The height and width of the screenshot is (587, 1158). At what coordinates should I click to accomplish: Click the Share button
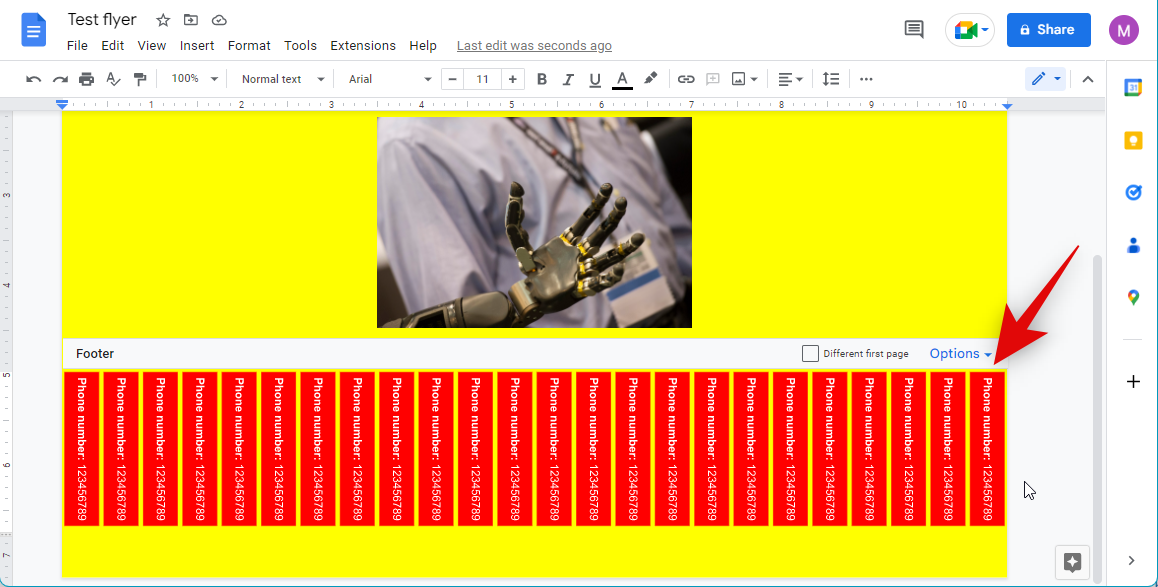click(1049, 30)
